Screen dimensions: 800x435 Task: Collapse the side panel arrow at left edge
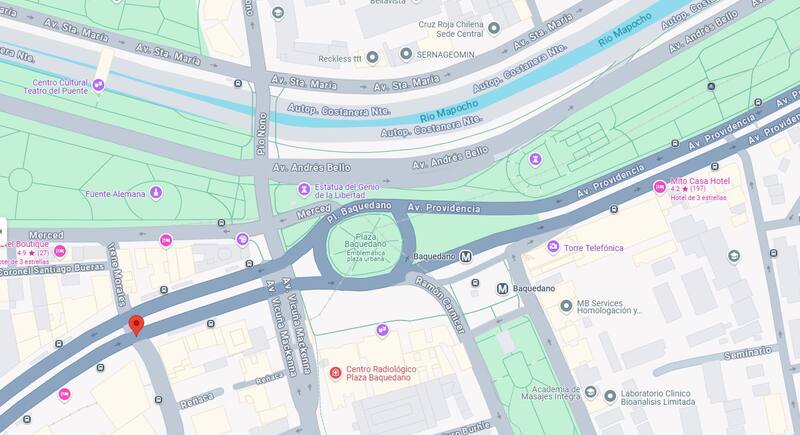(3, 232)
